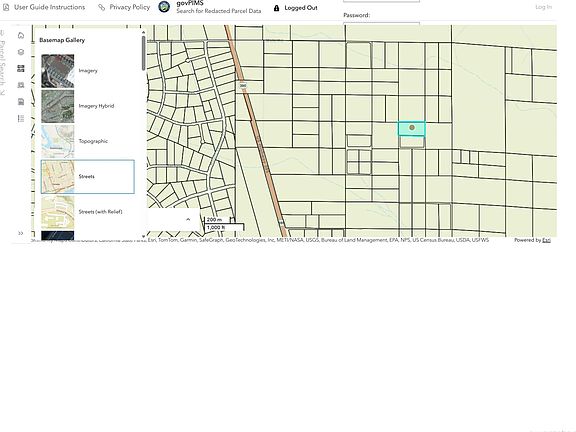Viewport: 576px width, 432px height.
Task: Expand the sidebar with double chevron
Action: [21, 233]
